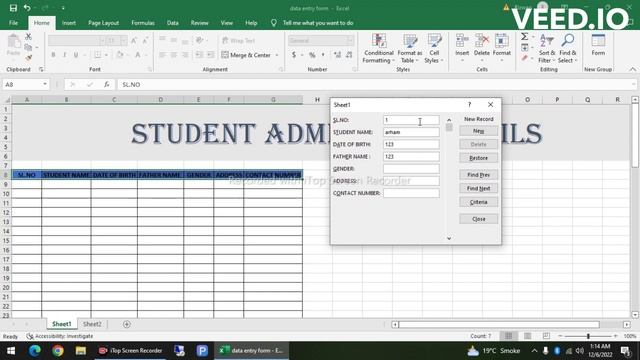The height and width of the screenshot is (360, 640).
Task: Add a new sheet with plus icon
Action: click(x=127, y=324)
